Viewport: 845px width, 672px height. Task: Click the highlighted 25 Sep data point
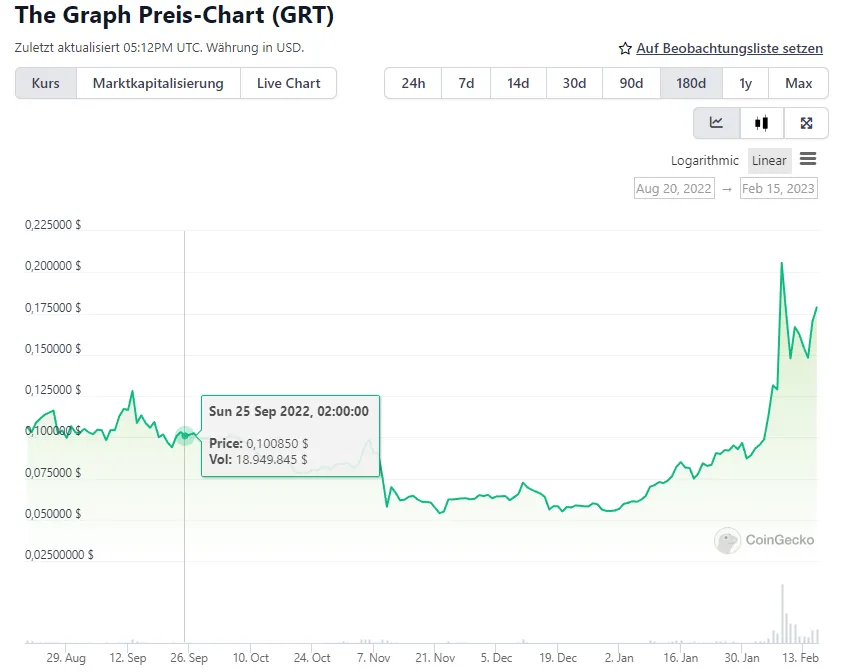pos(185,435)
